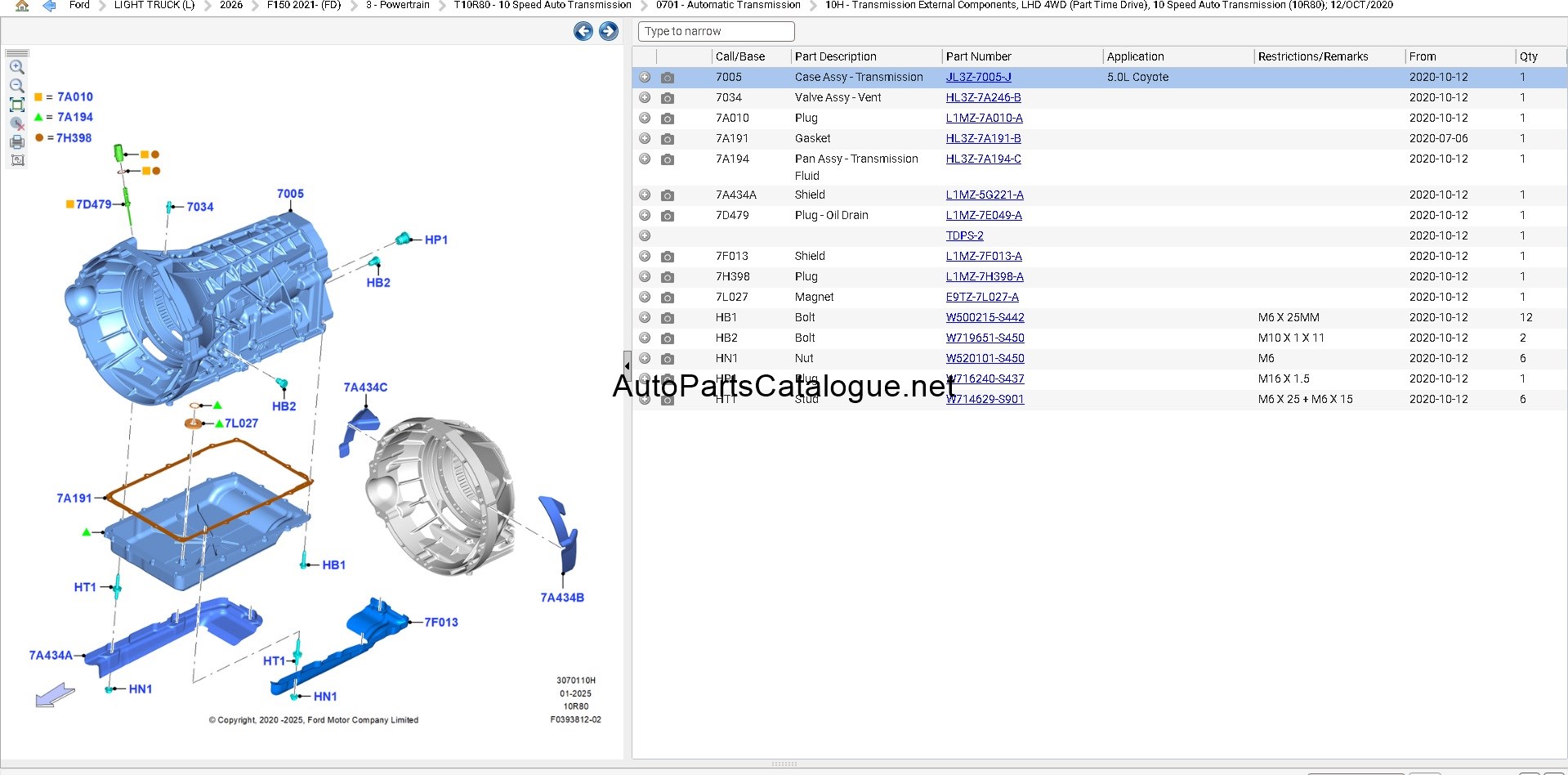Open camera image for 7D479 Plug row

668,216
